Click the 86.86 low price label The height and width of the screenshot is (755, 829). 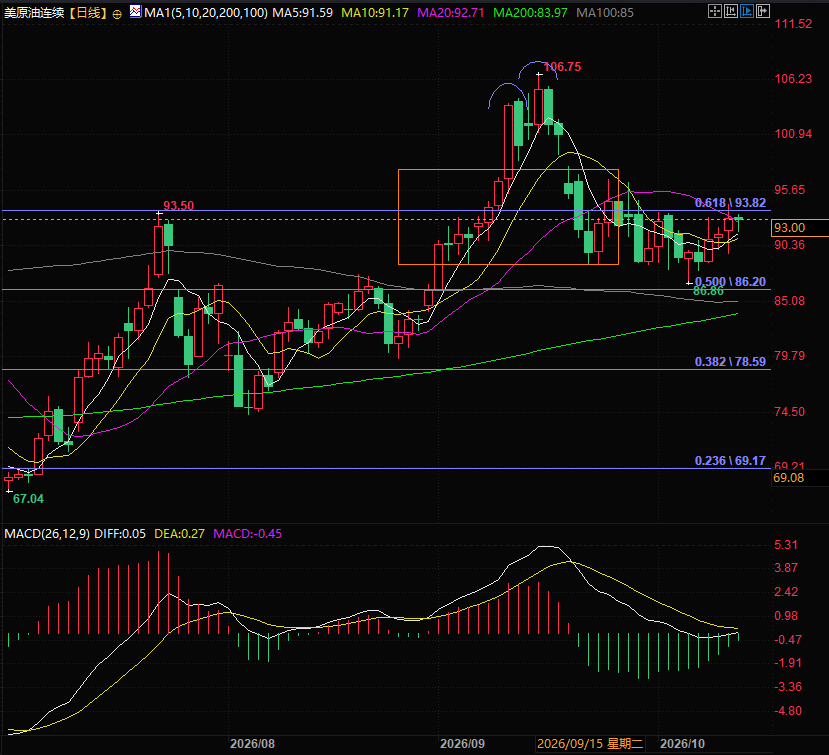tap(708, 291)
